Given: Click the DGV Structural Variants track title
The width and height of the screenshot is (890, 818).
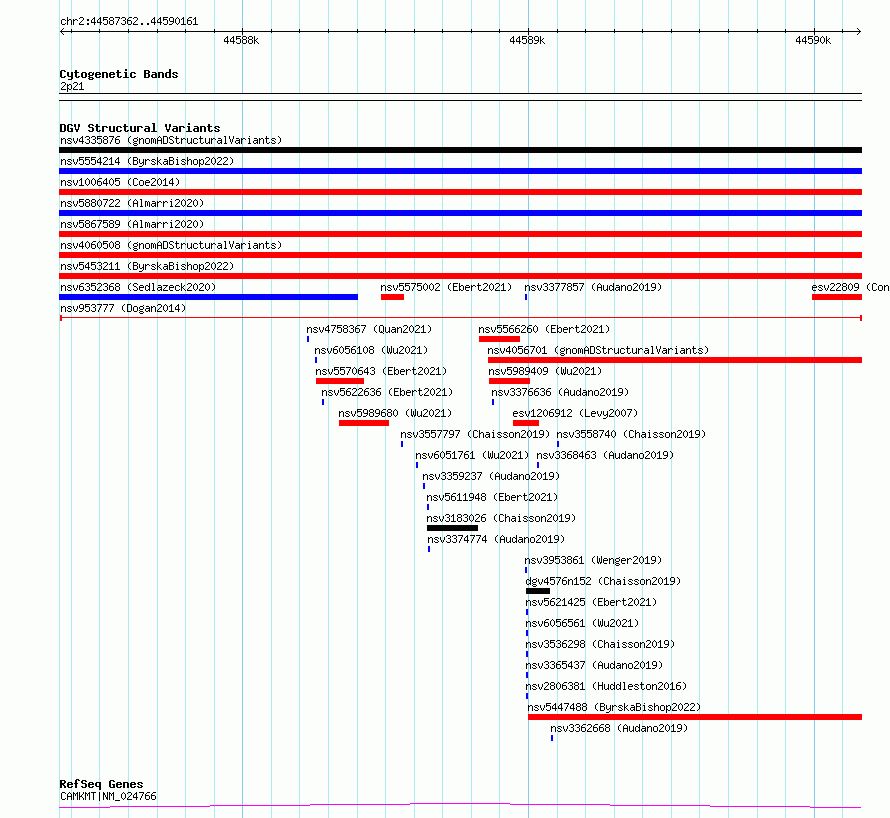Looking at the screenshot, I should click(140, 128).
